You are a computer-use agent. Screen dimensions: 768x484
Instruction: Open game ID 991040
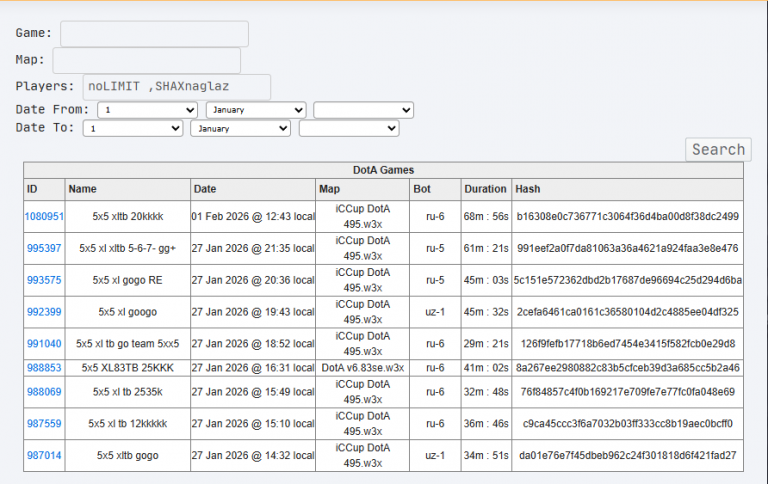click(x=44, y=344)
